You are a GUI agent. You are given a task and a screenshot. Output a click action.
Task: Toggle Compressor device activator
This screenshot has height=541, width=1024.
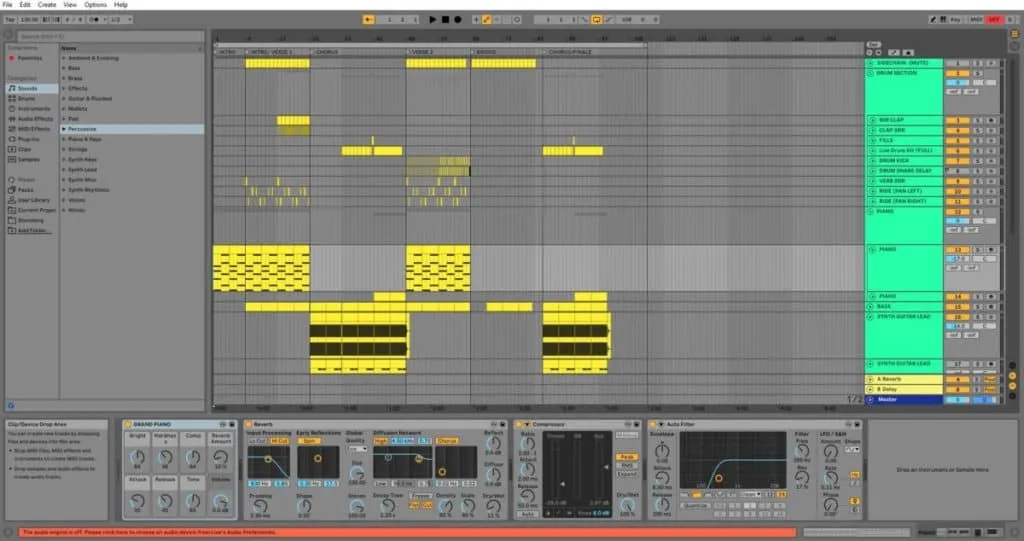tap(518, 425)
